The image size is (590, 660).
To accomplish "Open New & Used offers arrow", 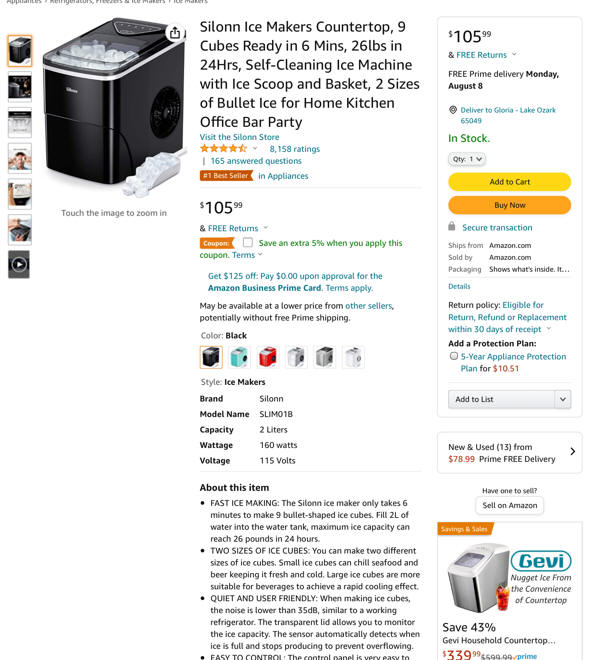I will point(572,452).
